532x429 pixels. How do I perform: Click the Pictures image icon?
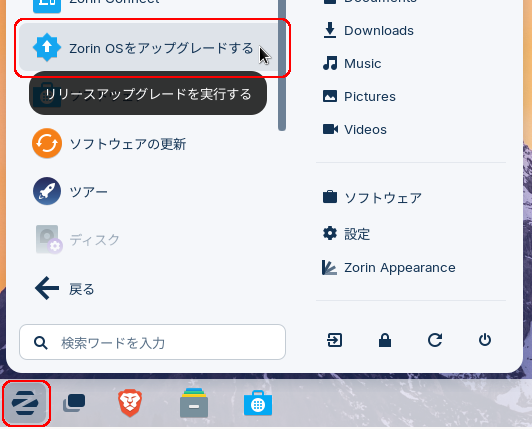click(330, 96)
